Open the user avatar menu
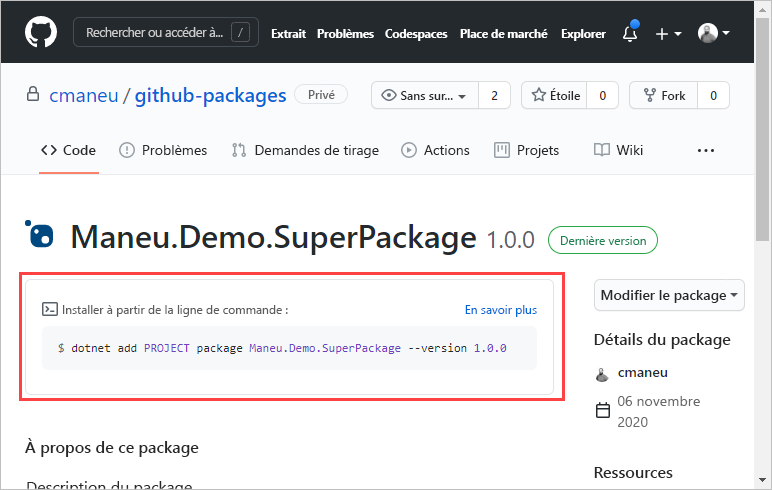The height and width of the screenshot is (490, 772). (x=713, y=33)
